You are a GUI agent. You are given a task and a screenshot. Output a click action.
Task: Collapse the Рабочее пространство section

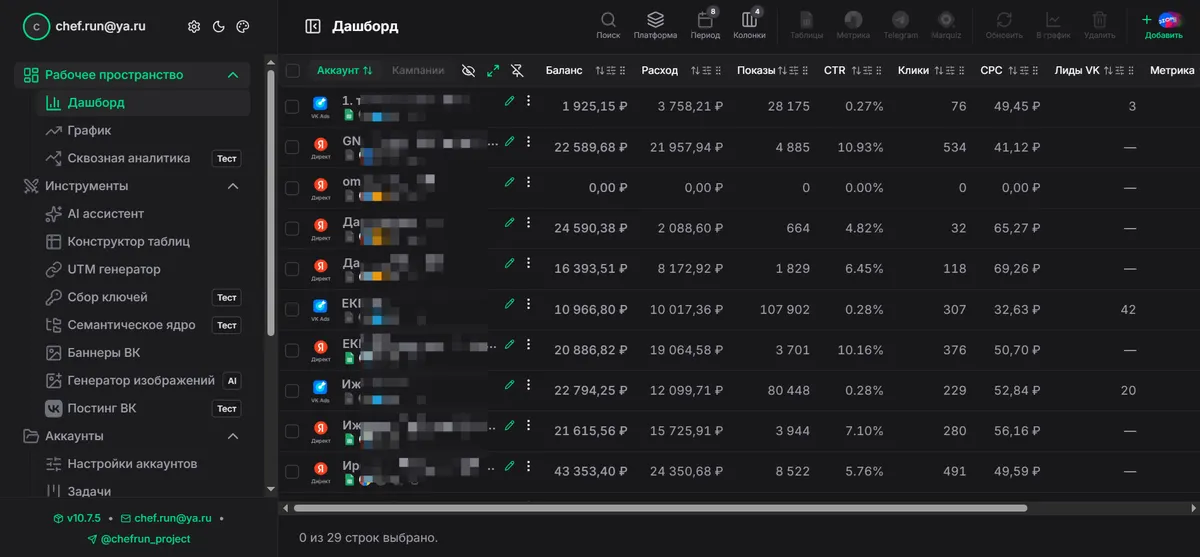(232, 75)
